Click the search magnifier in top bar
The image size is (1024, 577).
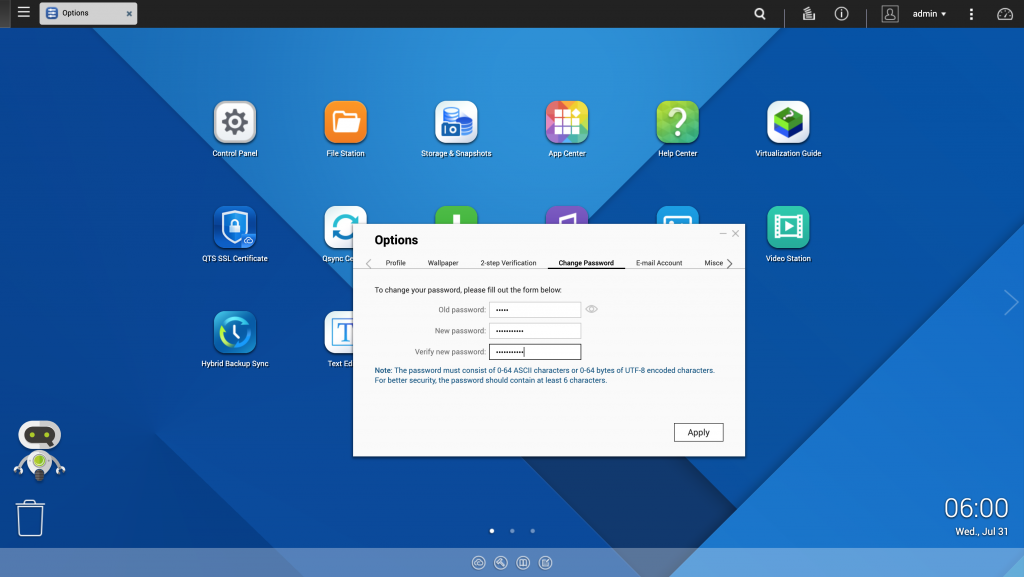coord(760,14)
